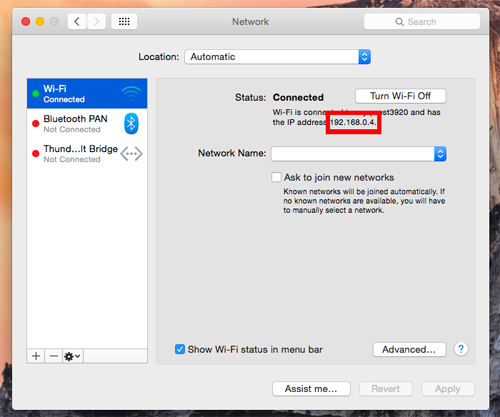Click the Assist me button
Image resolution: width=500 pixels, height=417 pixels.
point(311,389)
